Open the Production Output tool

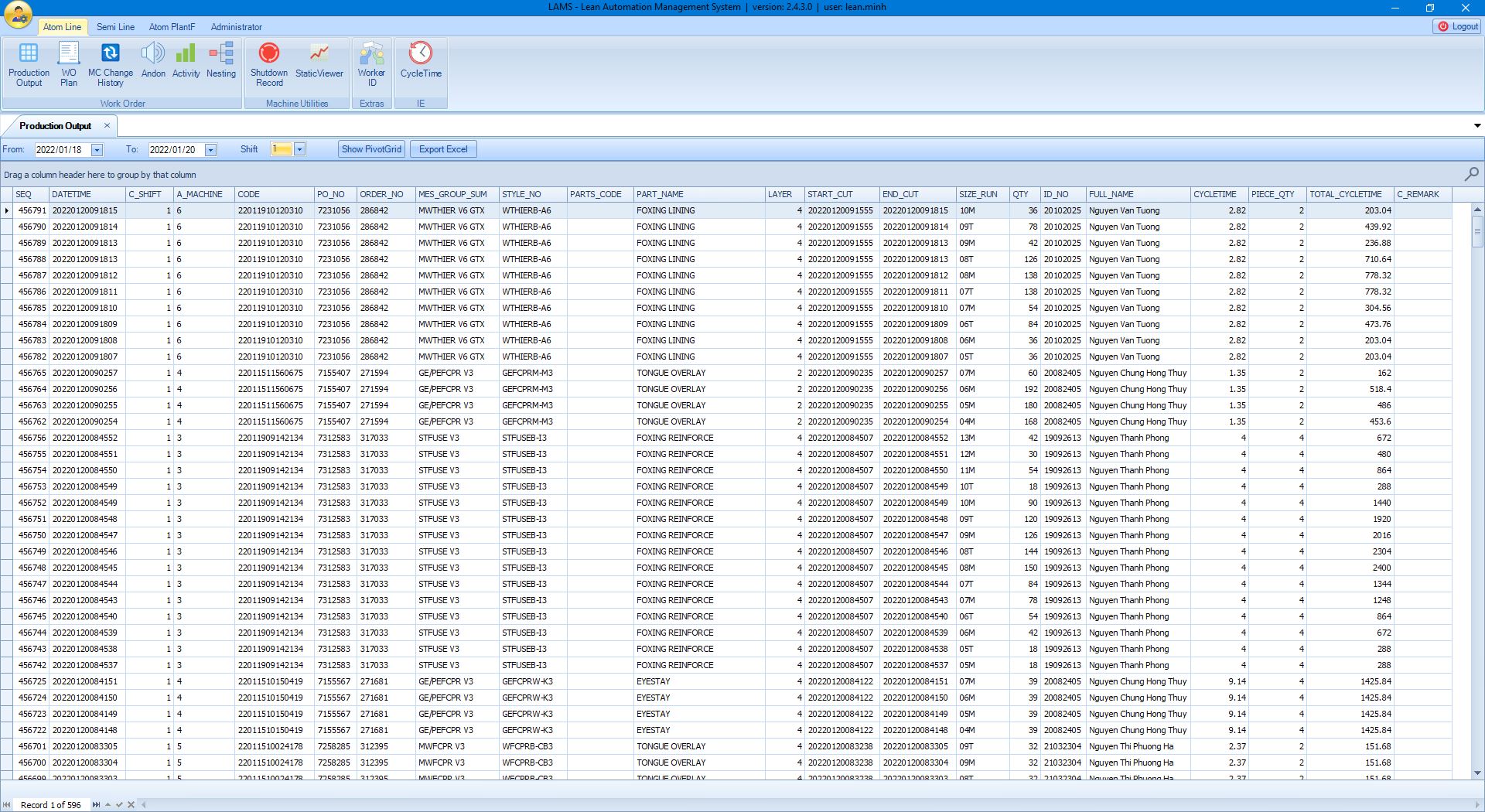pyautogui.click(x=29, y=64)
